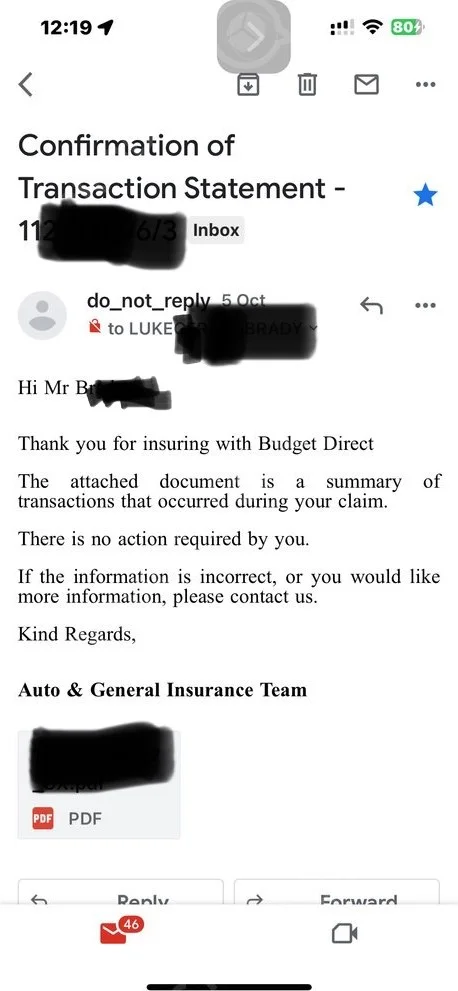Tap the red PDF file icon
The height and width of the screenshot is (991, 458).
pos(43,818)
